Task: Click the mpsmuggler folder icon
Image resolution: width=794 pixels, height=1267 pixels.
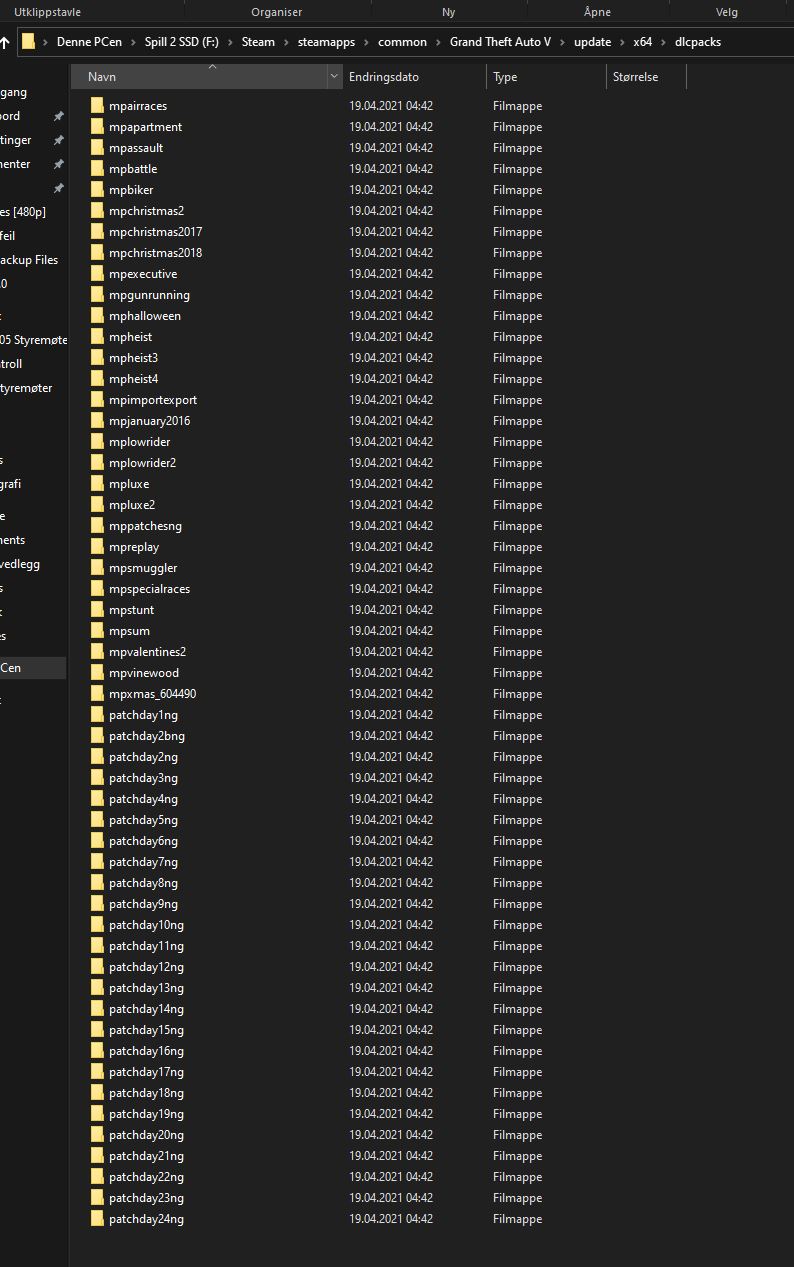Action: point(97,568)
